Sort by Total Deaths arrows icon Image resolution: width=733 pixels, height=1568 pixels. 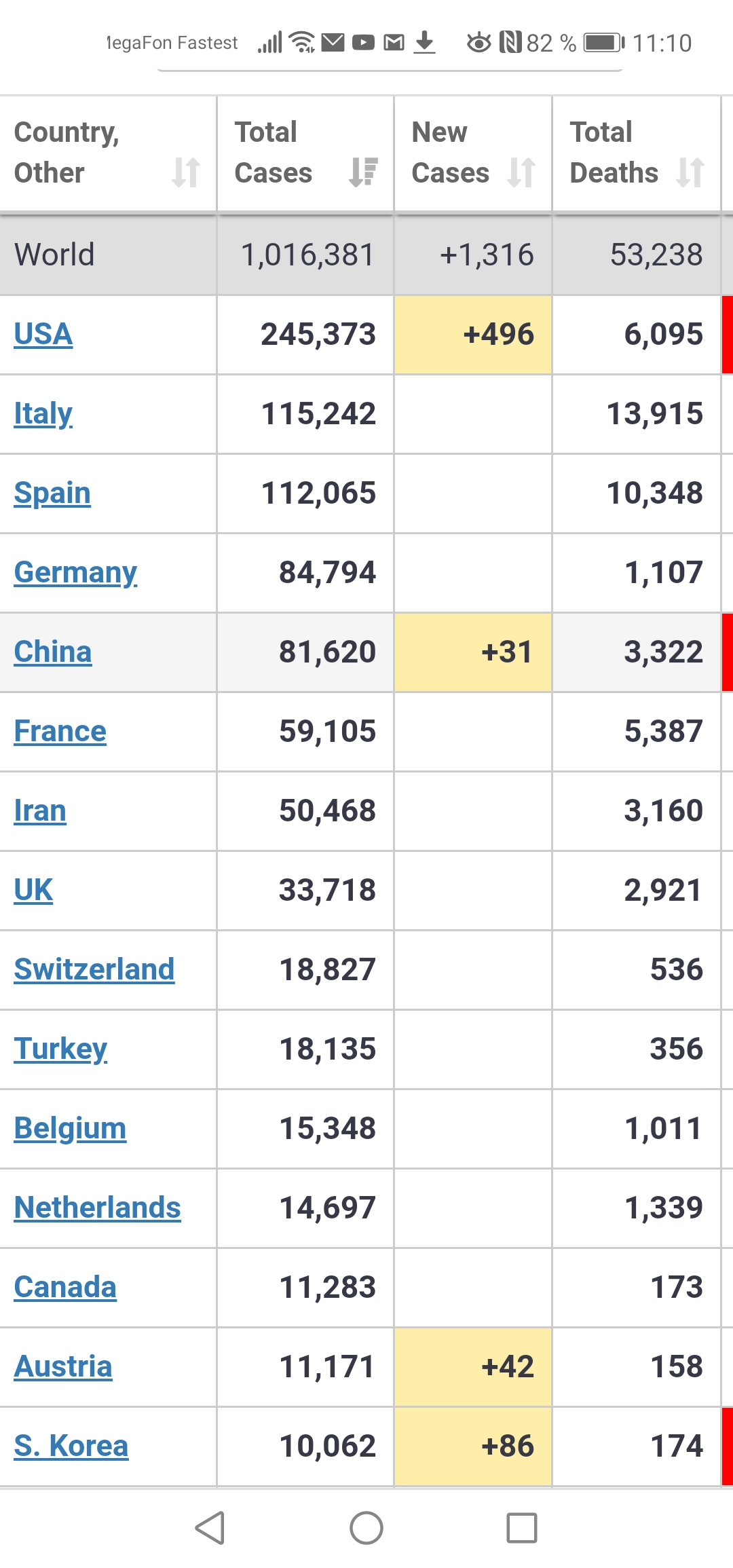[690, 172]
